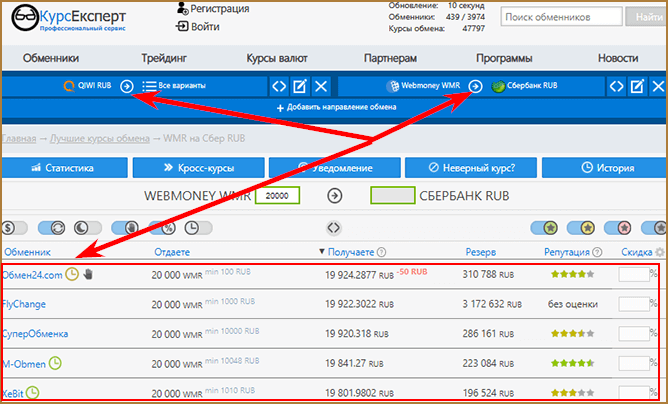Toggle the percent filter switch

pyautogui.click(x=162, y=228)
